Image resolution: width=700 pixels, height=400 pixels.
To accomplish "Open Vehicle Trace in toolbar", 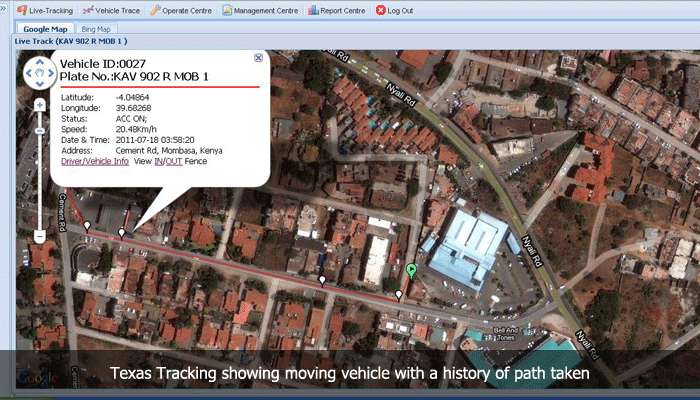I will 111,10.
